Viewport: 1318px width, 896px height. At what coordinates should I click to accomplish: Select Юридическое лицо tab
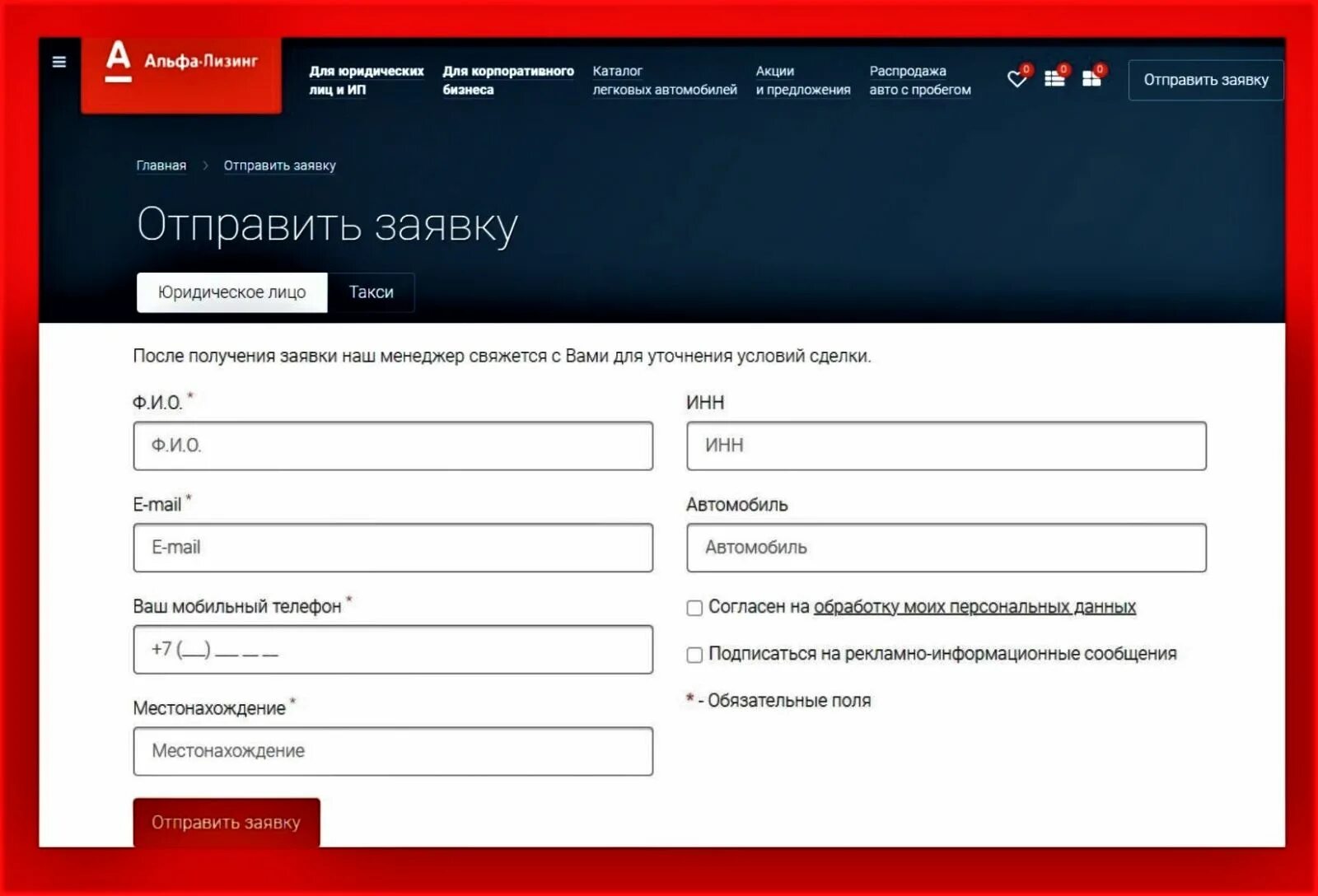(x=232, y=292)
